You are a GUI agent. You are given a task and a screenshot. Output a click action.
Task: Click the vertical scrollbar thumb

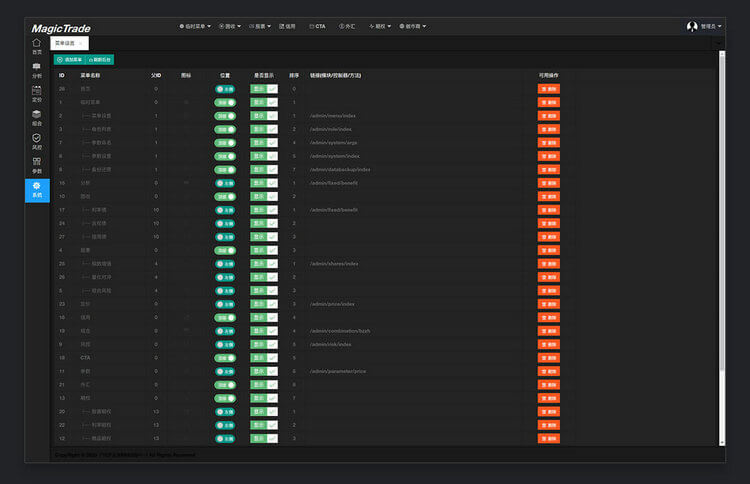722,213
